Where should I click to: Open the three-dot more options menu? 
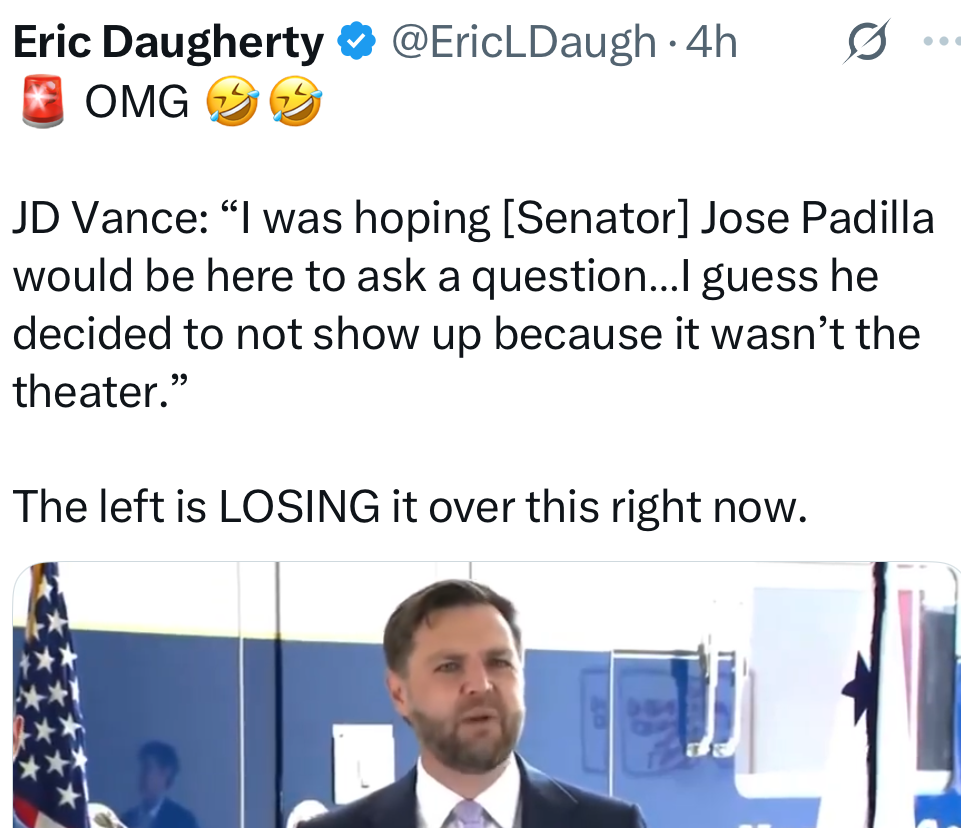(x=942, y=43)
